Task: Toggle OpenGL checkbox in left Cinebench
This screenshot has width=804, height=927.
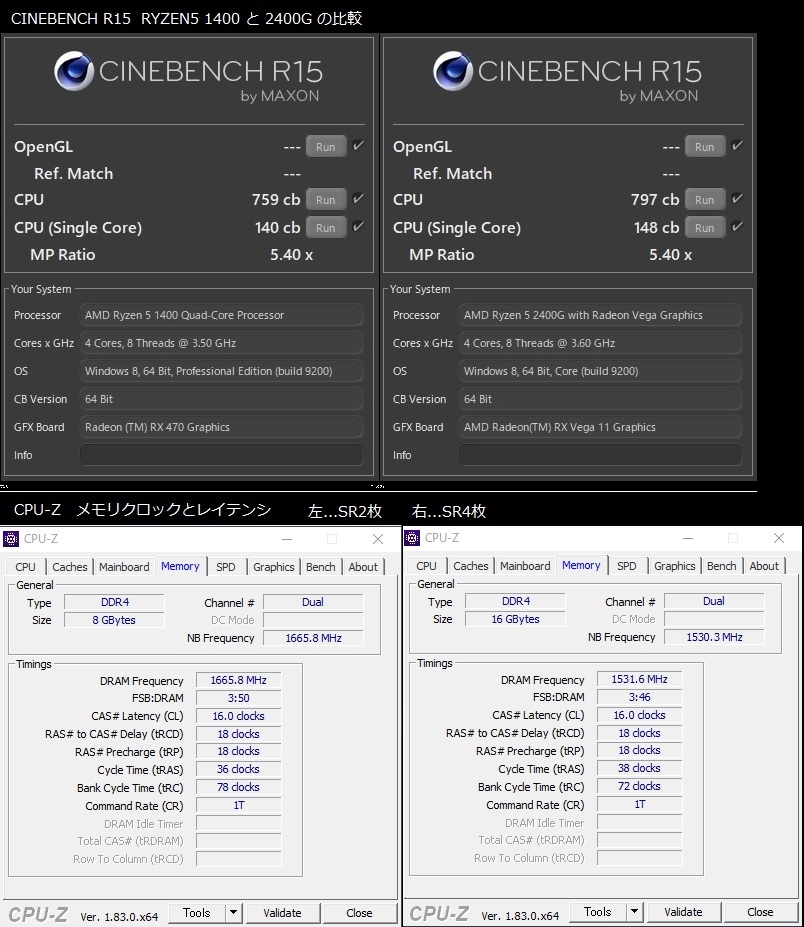Action: [358, 145]
